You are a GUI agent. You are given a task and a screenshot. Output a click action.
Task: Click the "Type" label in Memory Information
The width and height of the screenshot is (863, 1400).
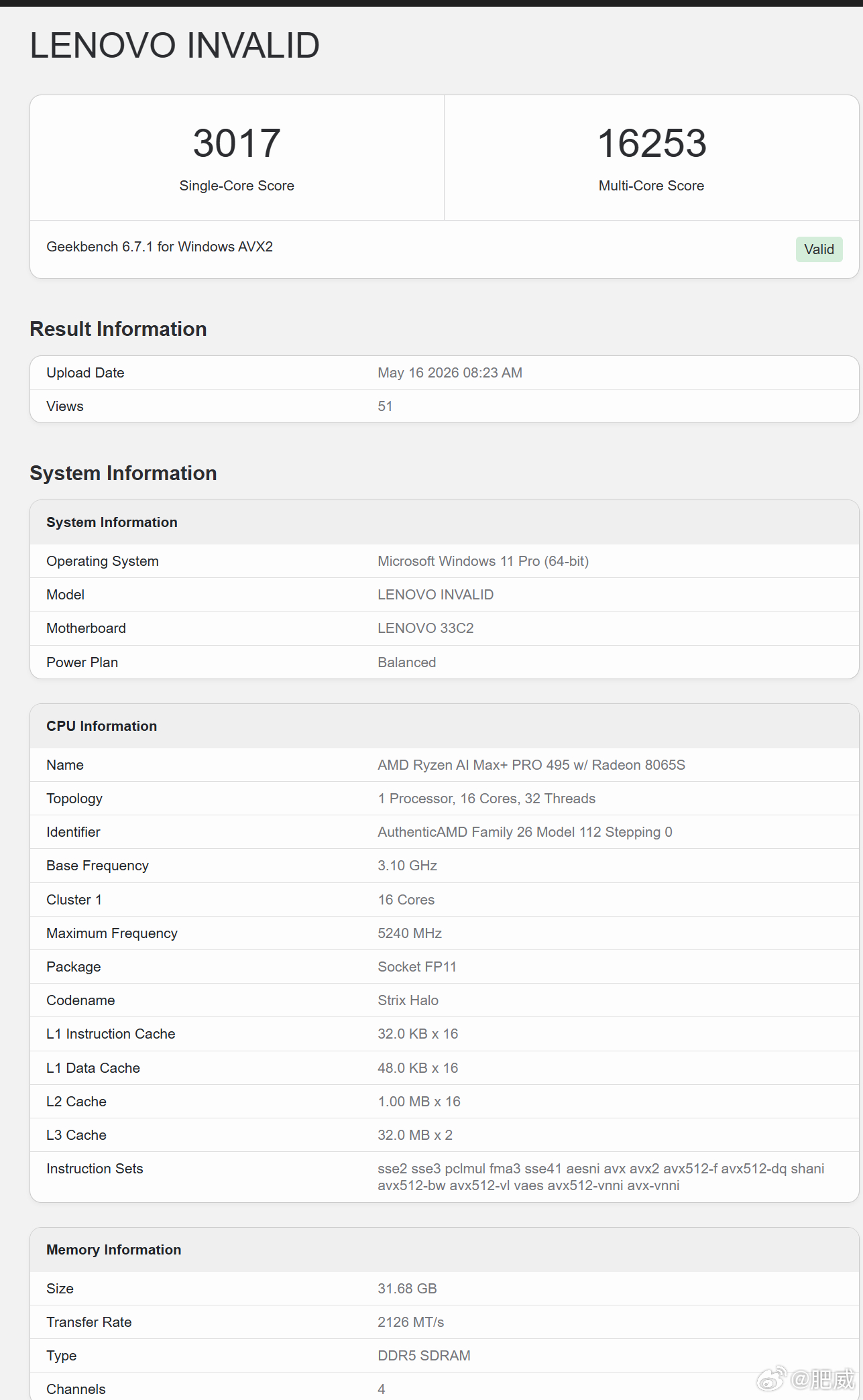pos(61,1356)
